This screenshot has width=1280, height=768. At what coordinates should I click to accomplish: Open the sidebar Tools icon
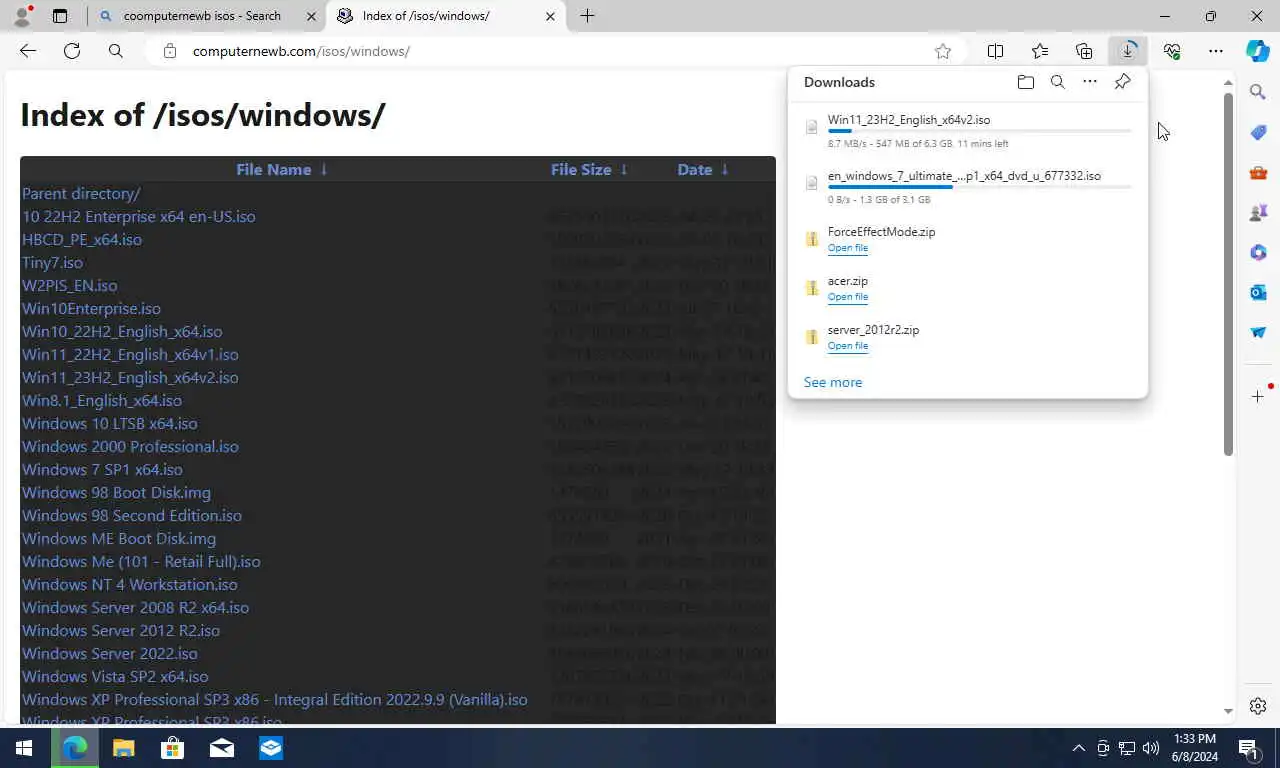click(x=1258, y=172)
